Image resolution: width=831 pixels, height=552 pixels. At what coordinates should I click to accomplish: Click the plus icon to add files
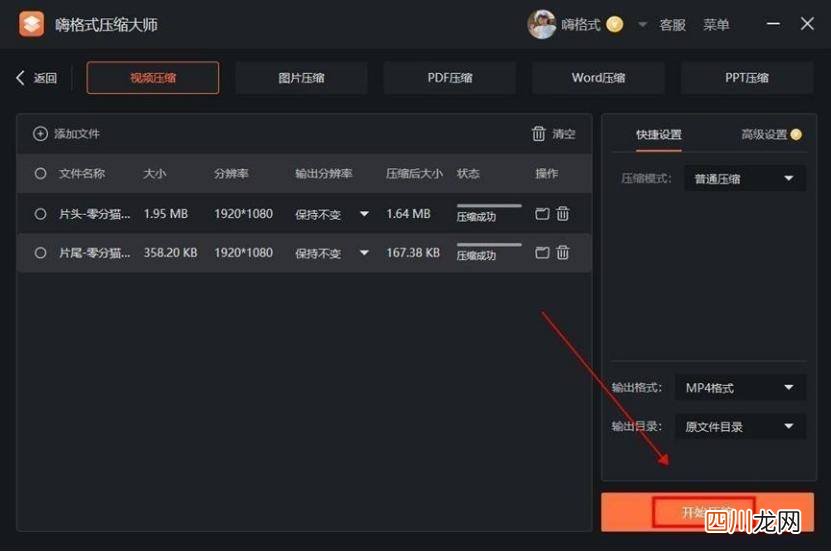40,133
